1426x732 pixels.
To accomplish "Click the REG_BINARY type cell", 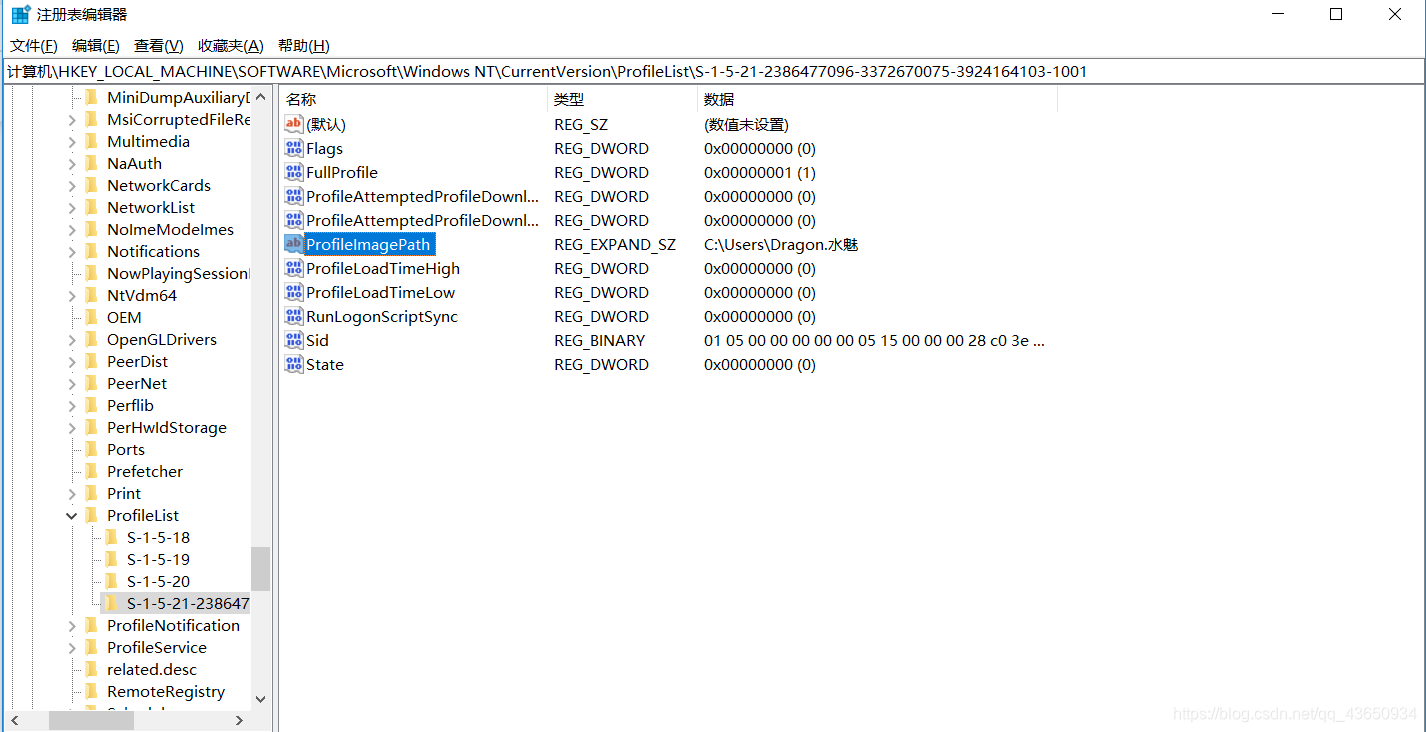I will [600, 340].
